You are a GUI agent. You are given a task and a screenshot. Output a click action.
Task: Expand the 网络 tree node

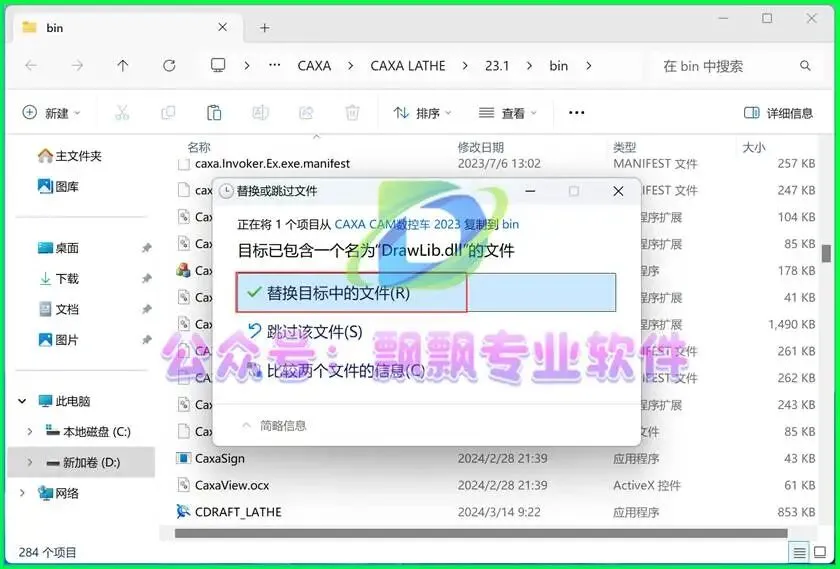coord(22,492)
